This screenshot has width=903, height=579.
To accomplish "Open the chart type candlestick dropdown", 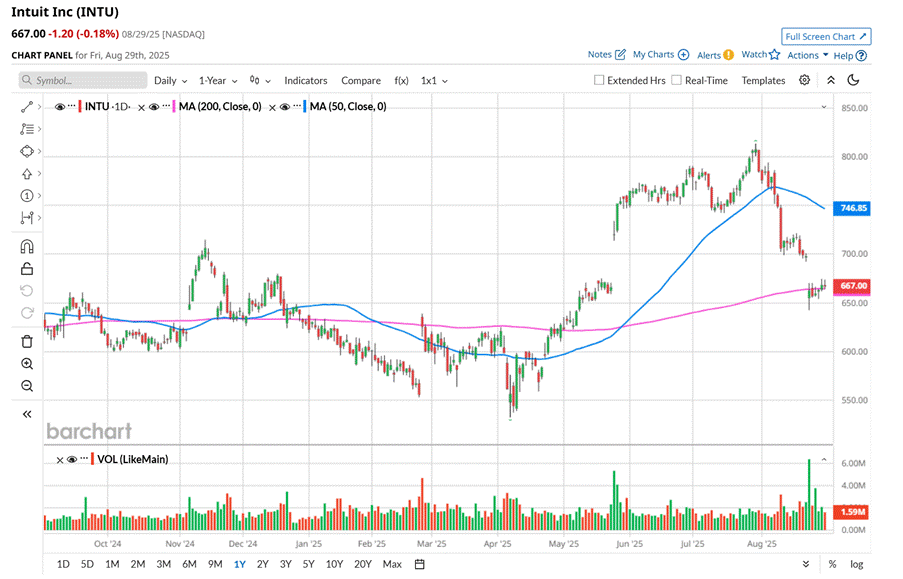I will tap(260, 81).
